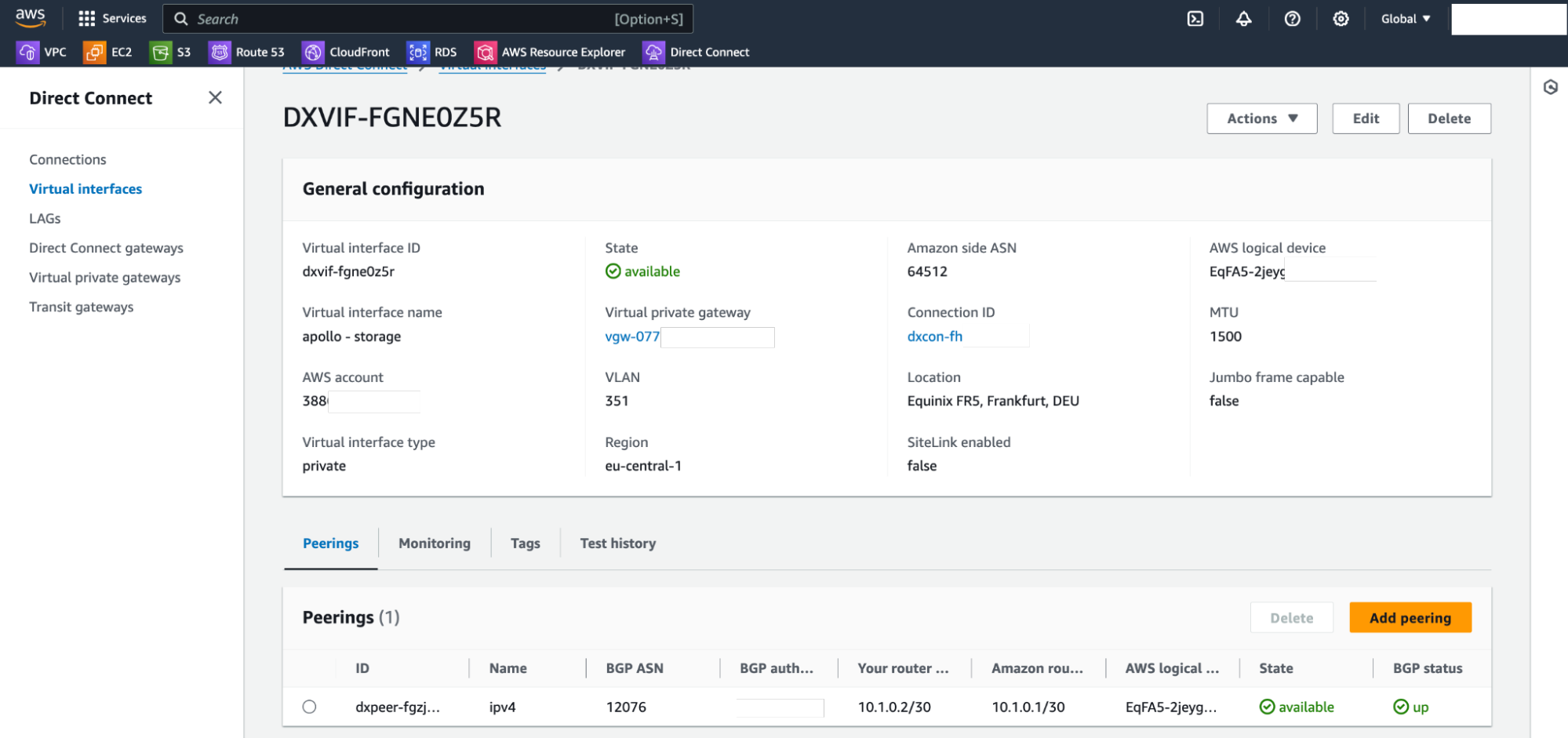
Task: Select the 10.1.0.2/30 router address
Action: (893, 707)
